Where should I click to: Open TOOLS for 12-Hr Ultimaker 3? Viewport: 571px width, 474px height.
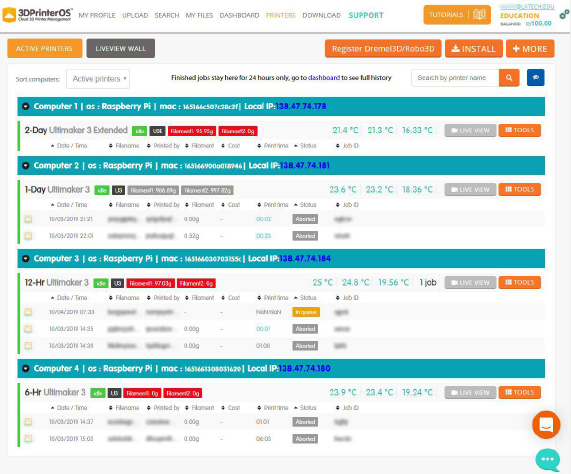coord(520,283)
